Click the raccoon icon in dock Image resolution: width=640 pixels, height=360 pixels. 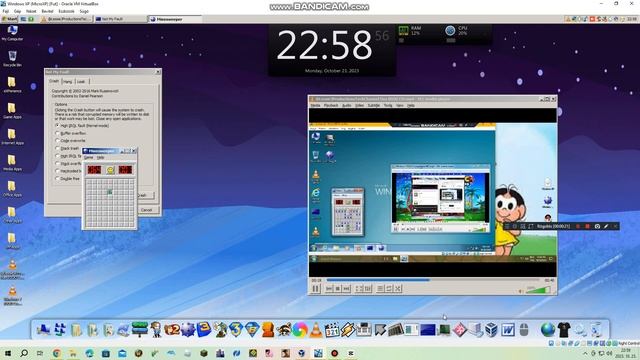(284, 330)
